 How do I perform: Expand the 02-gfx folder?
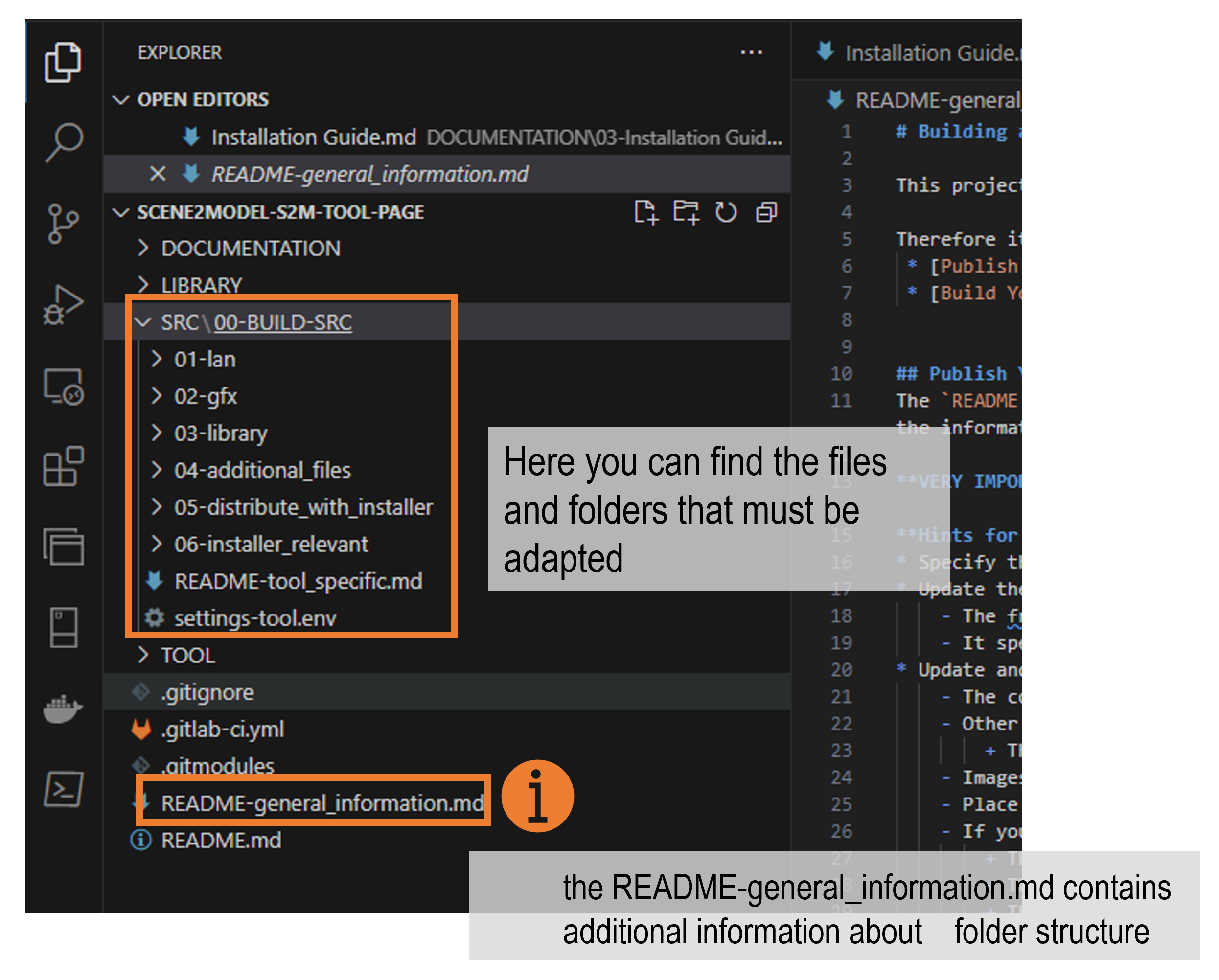(157, 396)
